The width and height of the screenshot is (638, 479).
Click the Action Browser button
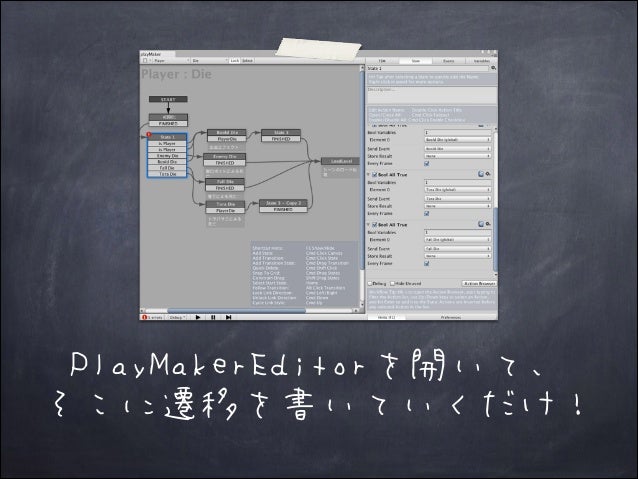pos(479,284)
